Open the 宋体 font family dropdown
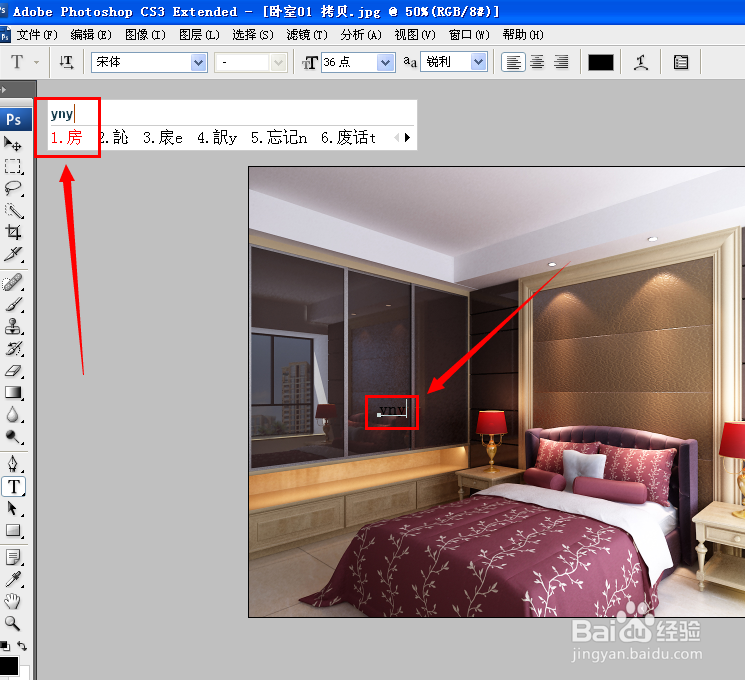Viewport: 745px width, 680px height. click(199, 62)
